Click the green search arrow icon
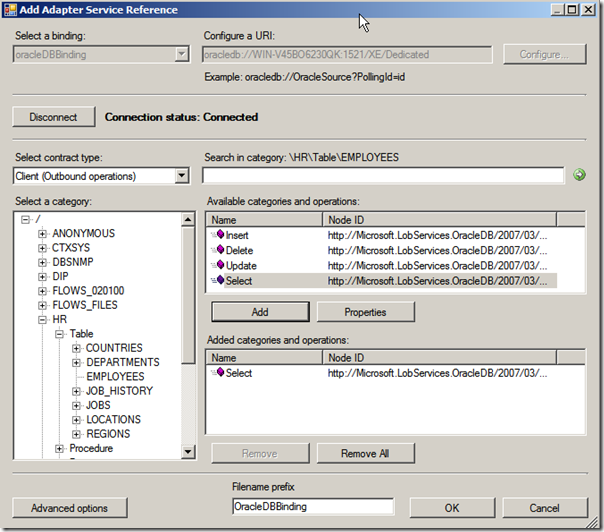Image resolution: width=604 pixels, height=532 pixels. coord(579,176)
